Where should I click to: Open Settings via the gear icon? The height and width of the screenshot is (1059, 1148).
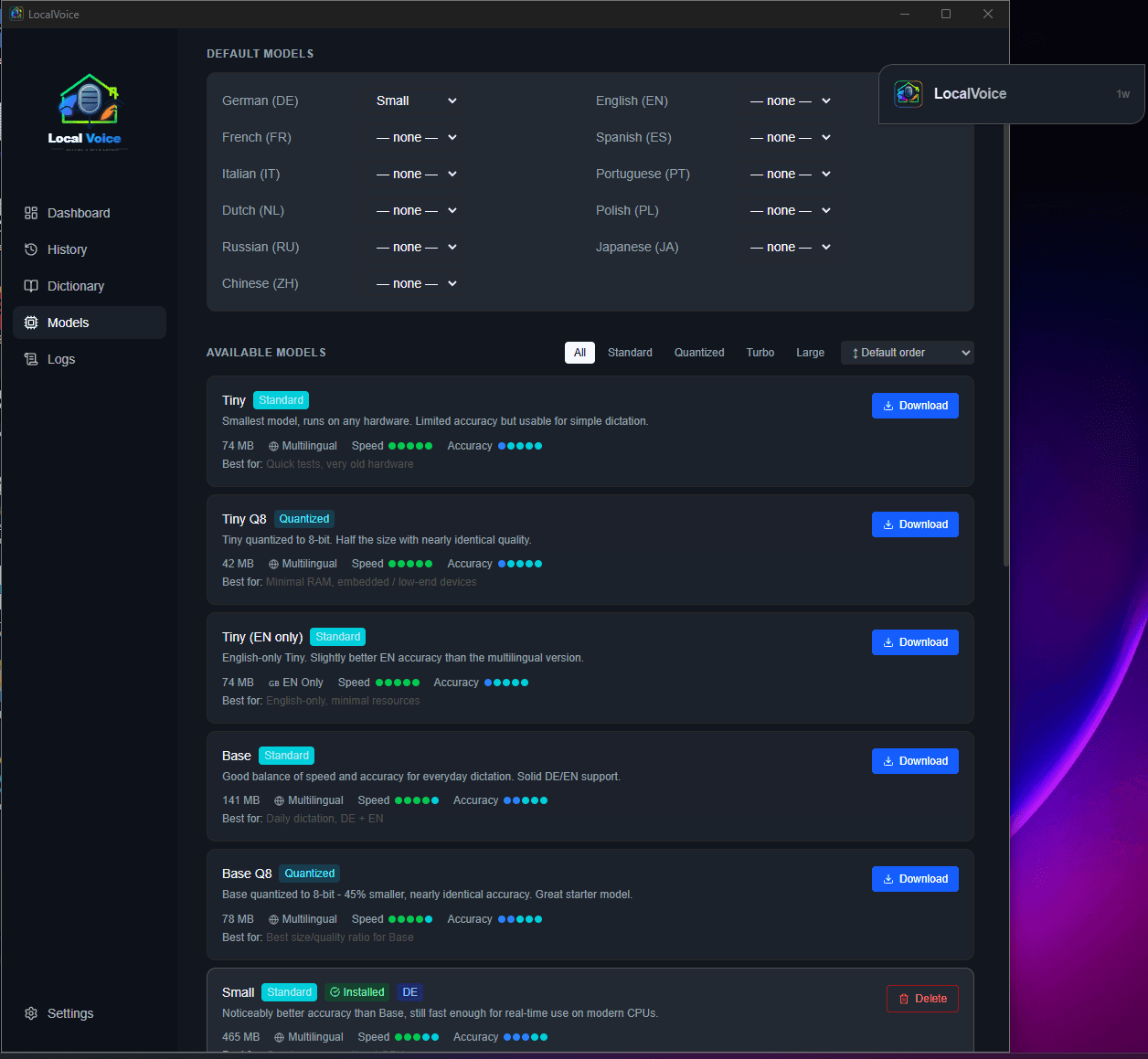(30, 1012)
